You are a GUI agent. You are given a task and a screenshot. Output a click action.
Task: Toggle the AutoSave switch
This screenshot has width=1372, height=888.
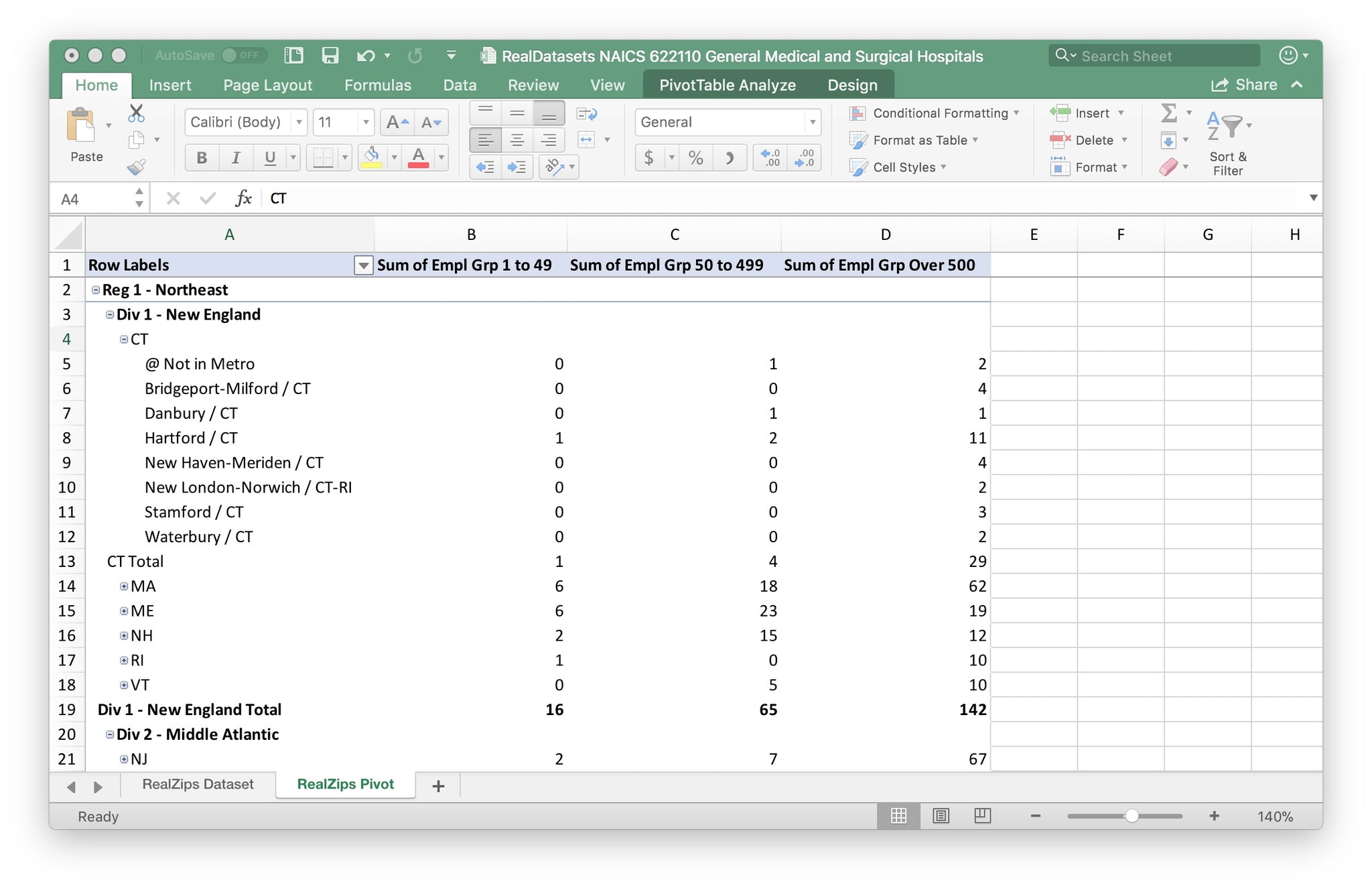[x=243, y=56]
